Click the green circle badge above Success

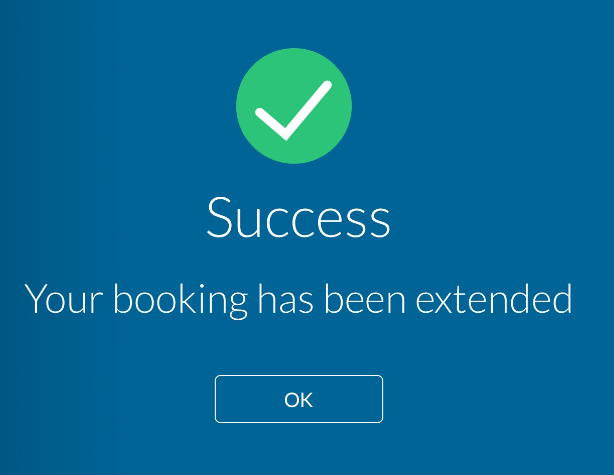tap(294, 106)
